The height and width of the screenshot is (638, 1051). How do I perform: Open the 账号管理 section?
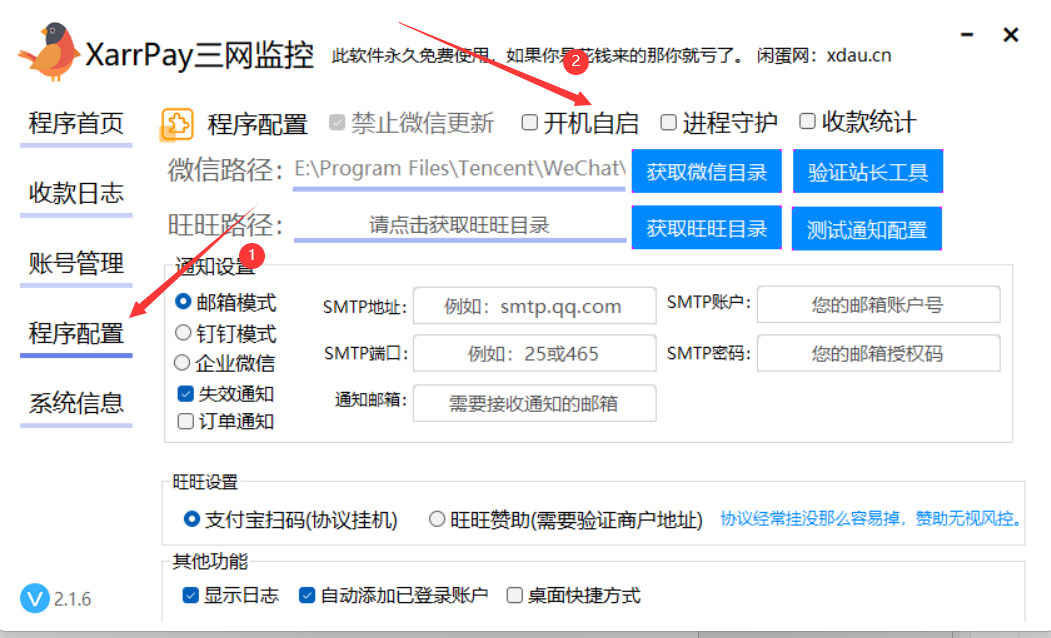[x=75, y=263]
